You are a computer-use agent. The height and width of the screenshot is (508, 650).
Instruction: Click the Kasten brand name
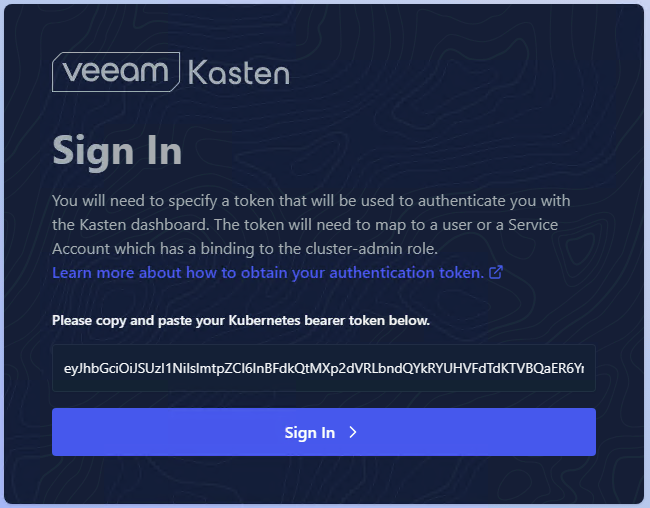pyautogui.click(x=238, y=73)
